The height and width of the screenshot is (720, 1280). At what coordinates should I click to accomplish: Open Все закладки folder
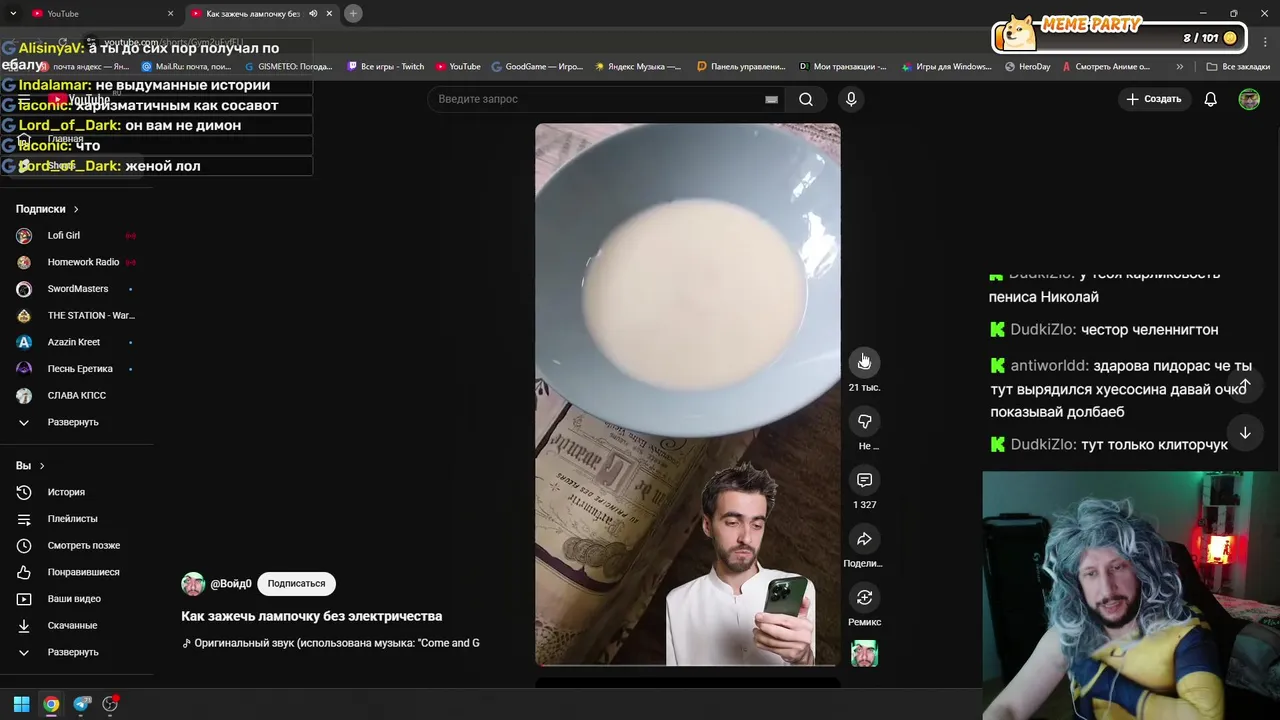(x=1238, y=67)
